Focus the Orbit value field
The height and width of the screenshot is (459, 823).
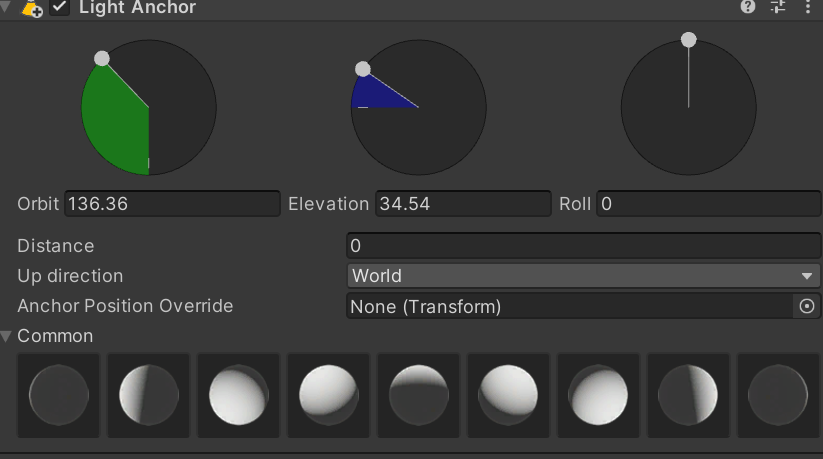click(x=172, y=204)
